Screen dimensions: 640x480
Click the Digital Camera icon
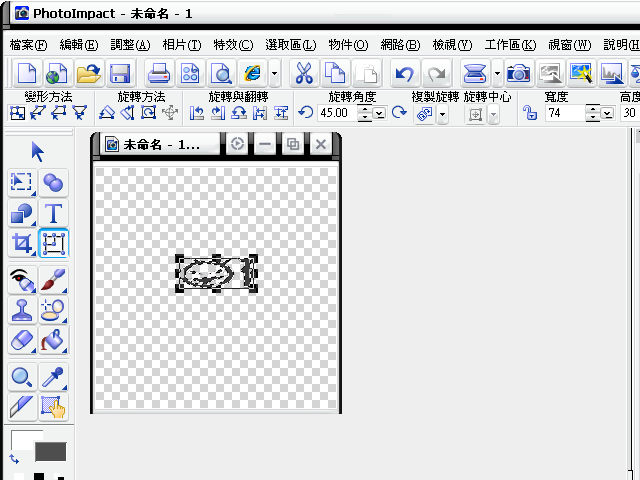pyautogui.click(x=518, y=74)
